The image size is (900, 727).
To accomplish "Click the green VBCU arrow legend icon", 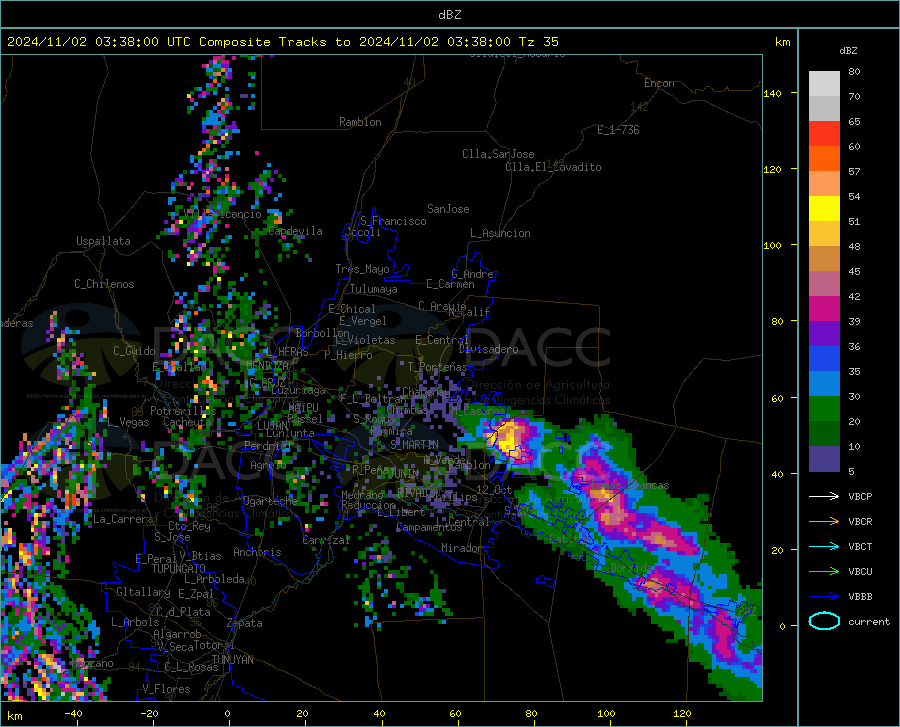I will pos(824,572).
